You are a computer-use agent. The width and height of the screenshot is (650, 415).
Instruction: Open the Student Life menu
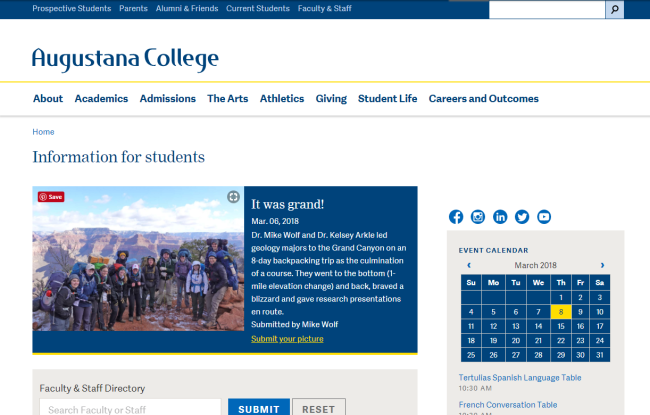coord(388,99)
